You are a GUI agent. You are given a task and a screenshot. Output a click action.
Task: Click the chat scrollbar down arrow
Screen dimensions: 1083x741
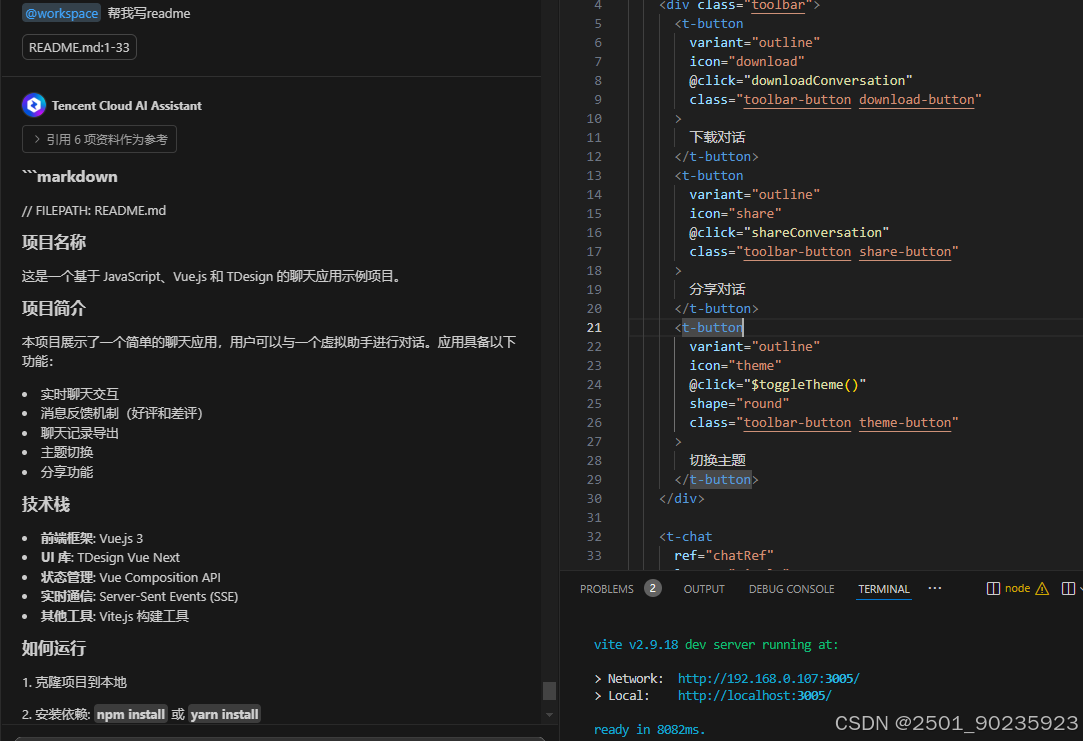(549, 715)
